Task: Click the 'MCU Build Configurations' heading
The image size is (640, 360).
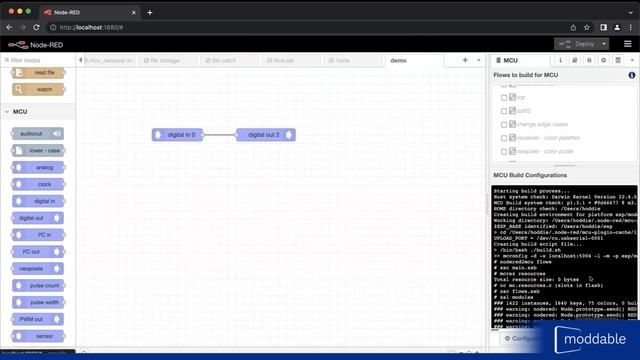Action: pos(530,175)
